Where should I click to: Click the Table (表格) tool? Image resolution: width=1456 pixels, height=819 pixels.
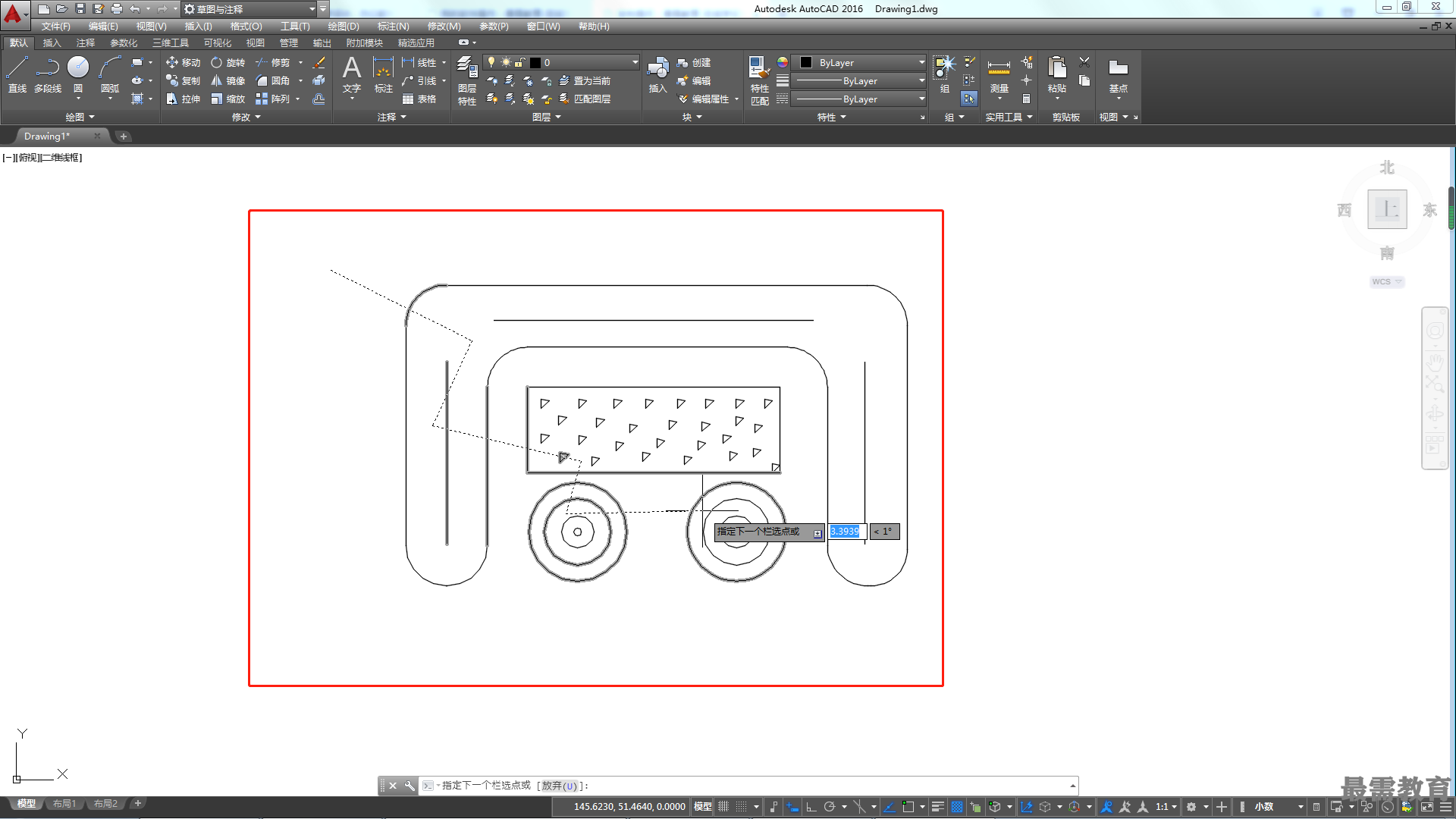pos(419,99)
